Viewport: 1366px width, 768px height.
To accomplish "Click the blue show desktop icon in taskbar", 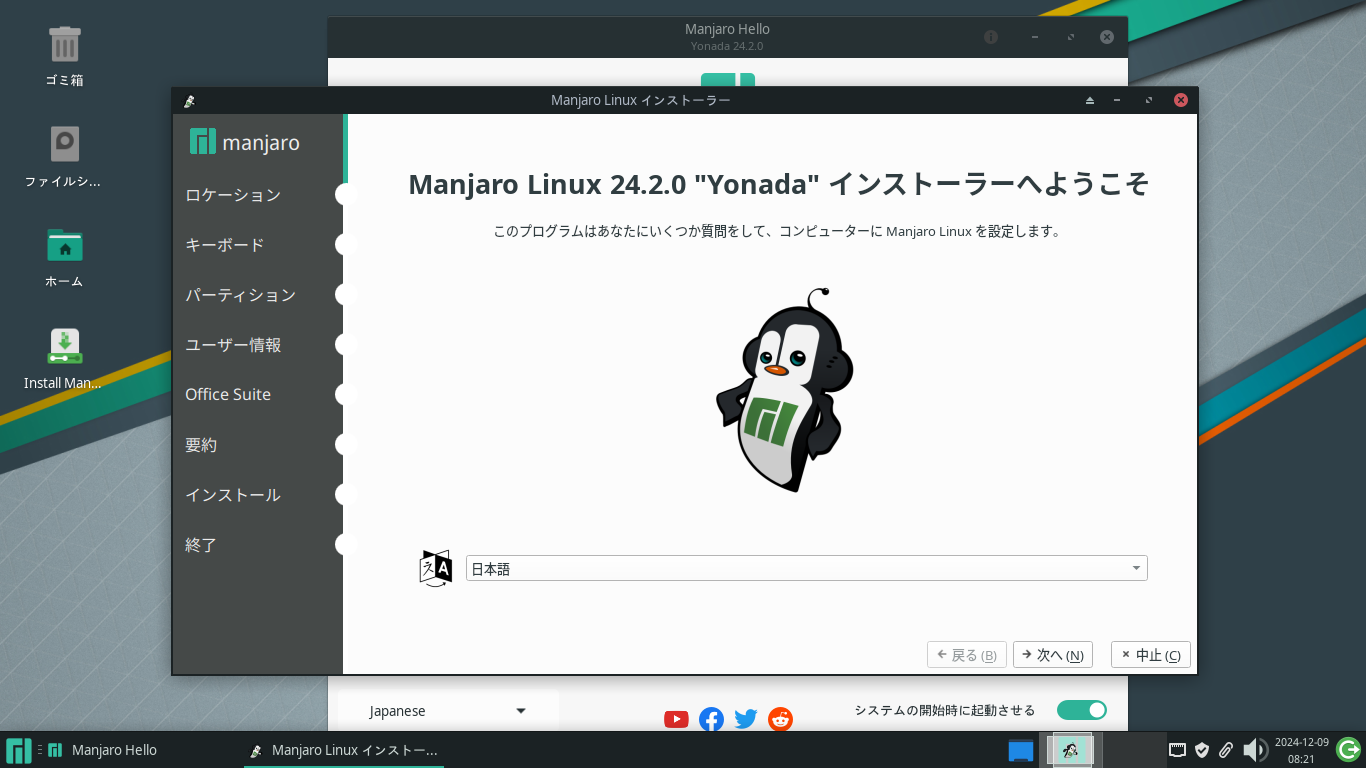I will pyautogui.click(x=1021, y=750).
